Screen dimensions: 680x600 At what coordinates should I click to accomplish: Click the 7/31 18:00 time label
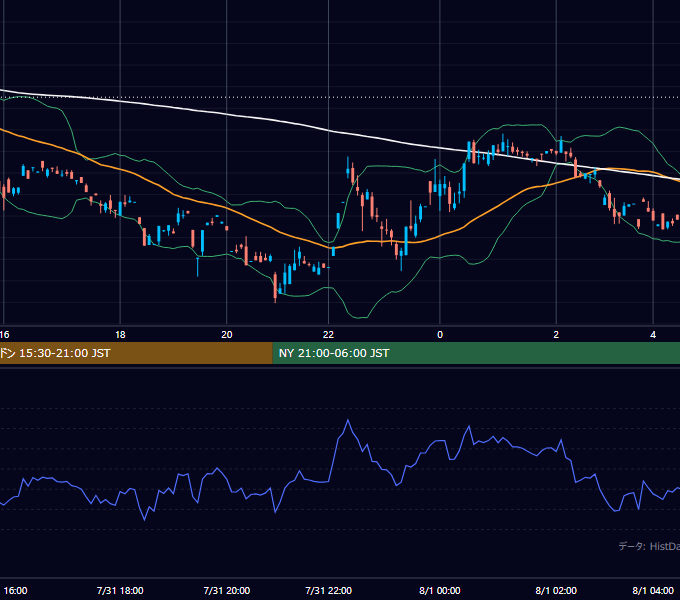(x=120, y=590)
